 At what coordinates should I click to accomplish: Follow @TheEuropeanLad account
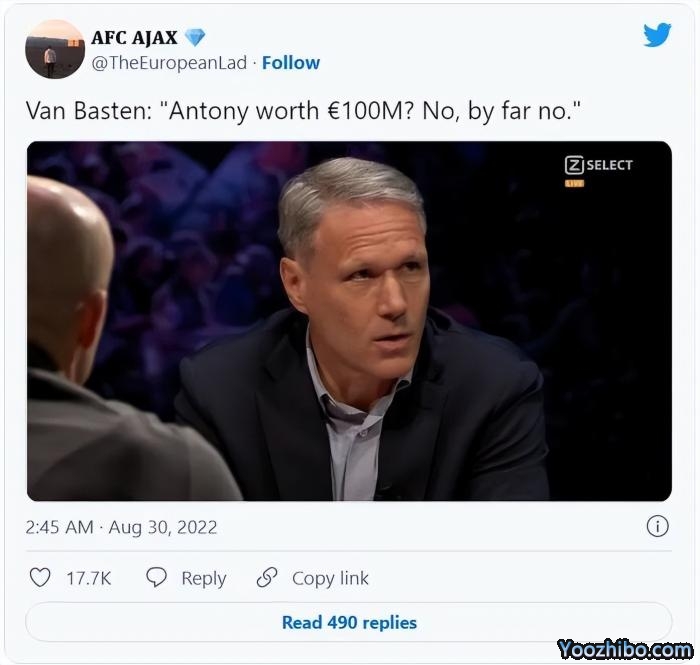(x=291, y=63)
